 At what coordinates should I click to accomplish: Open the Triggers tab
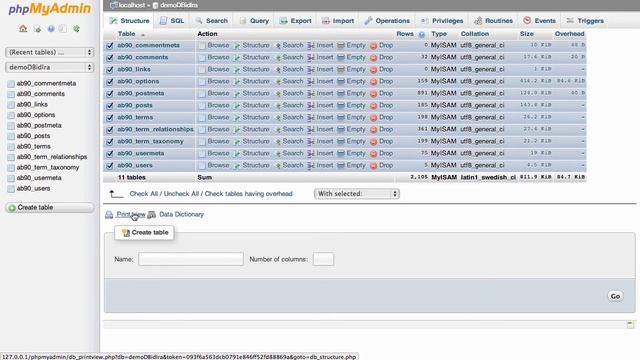point(585,21)
